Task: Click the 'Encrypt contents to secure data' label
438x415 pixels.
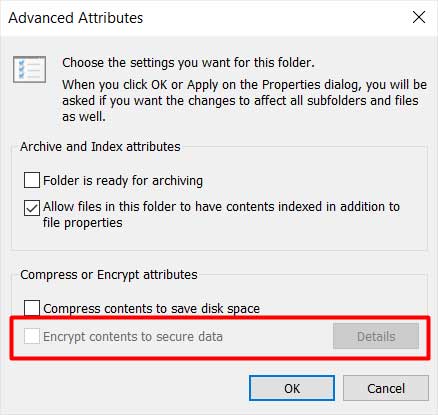Action: [133, 337]
